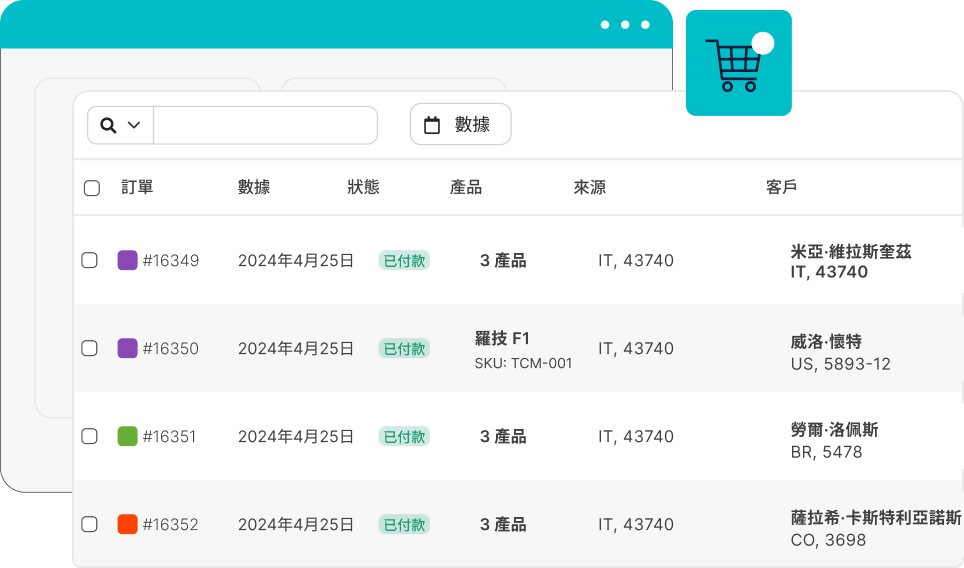
Task: Click customer 米亞·維拉斯奎茲
Action: (851, 251)
